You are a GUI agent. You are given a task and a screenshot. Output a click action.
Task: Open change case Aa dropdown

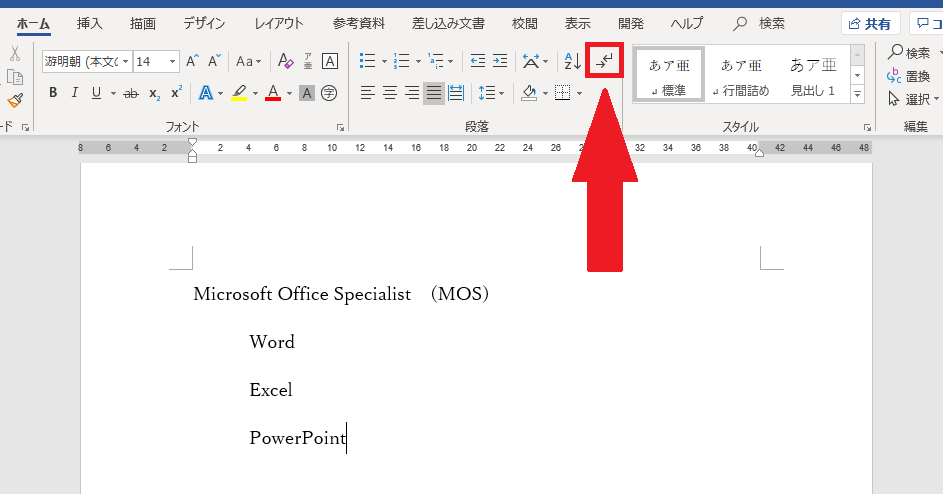pos(248,61)
